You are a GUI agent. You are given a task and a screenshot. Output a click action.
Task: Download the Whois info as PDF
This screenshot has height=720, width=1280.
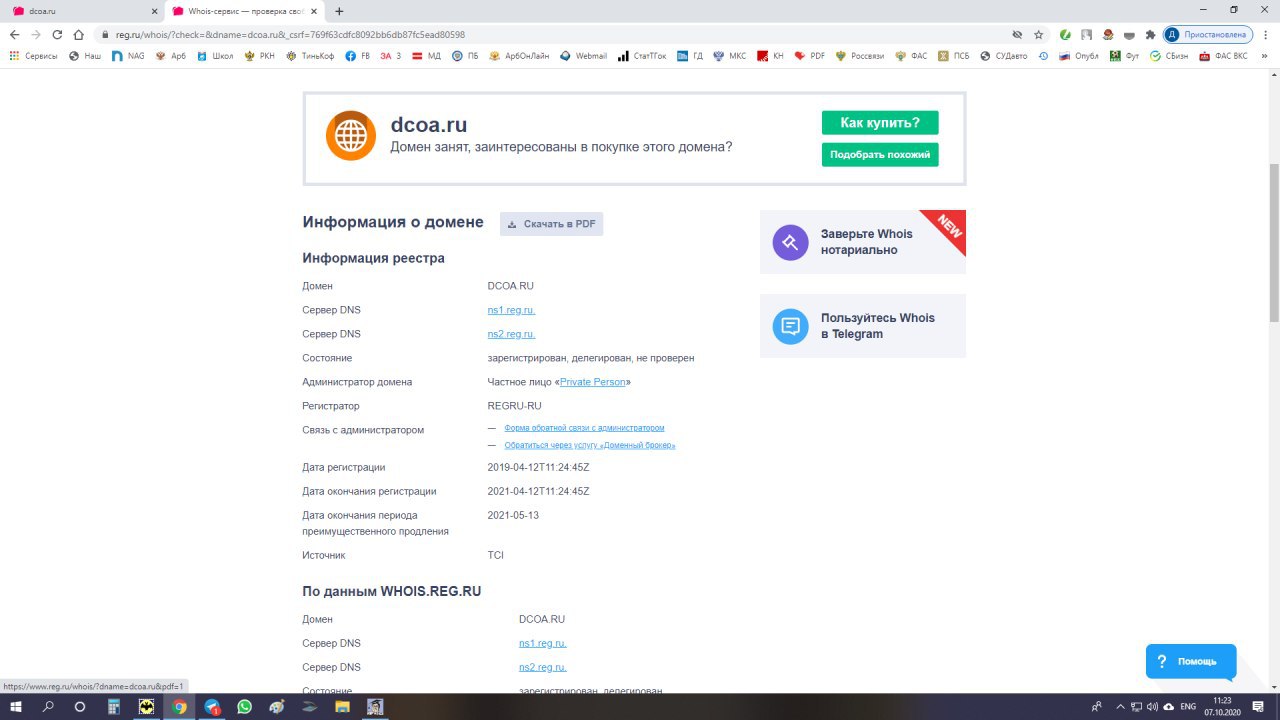[x=551, y=224]
